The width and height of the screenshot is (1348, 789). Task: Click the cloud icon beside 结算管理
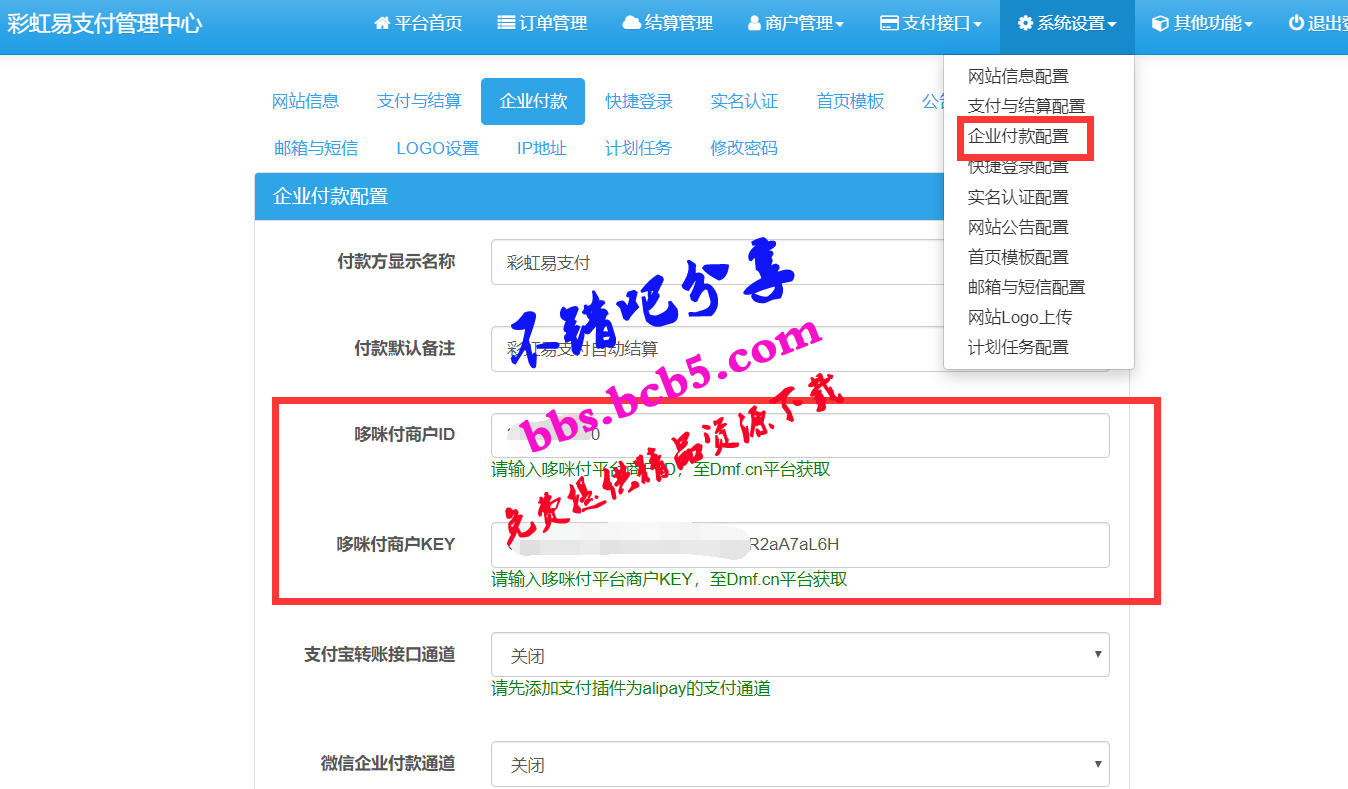point(631,23)
